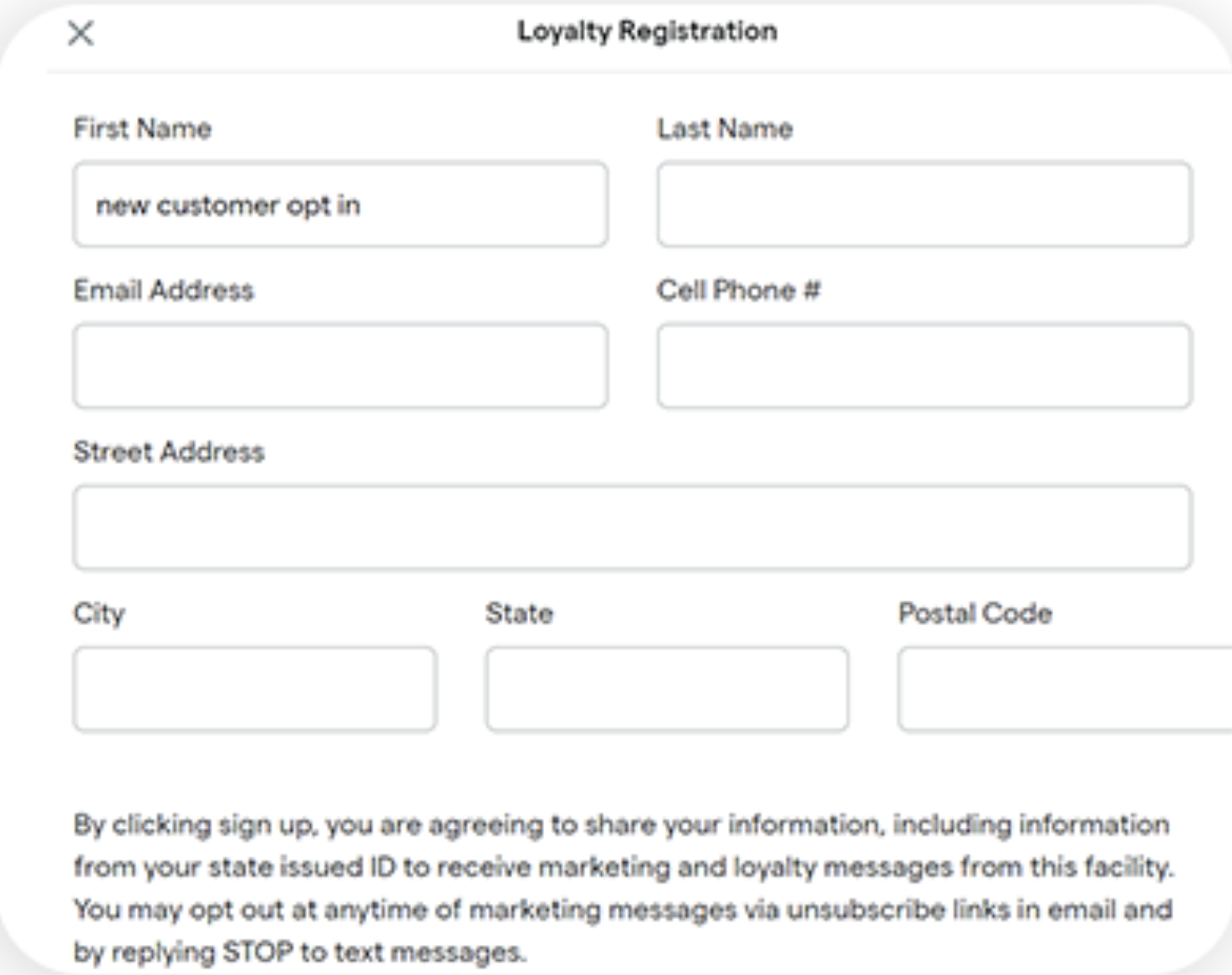
Task: Click the State label text
Action: coord(519,613)
